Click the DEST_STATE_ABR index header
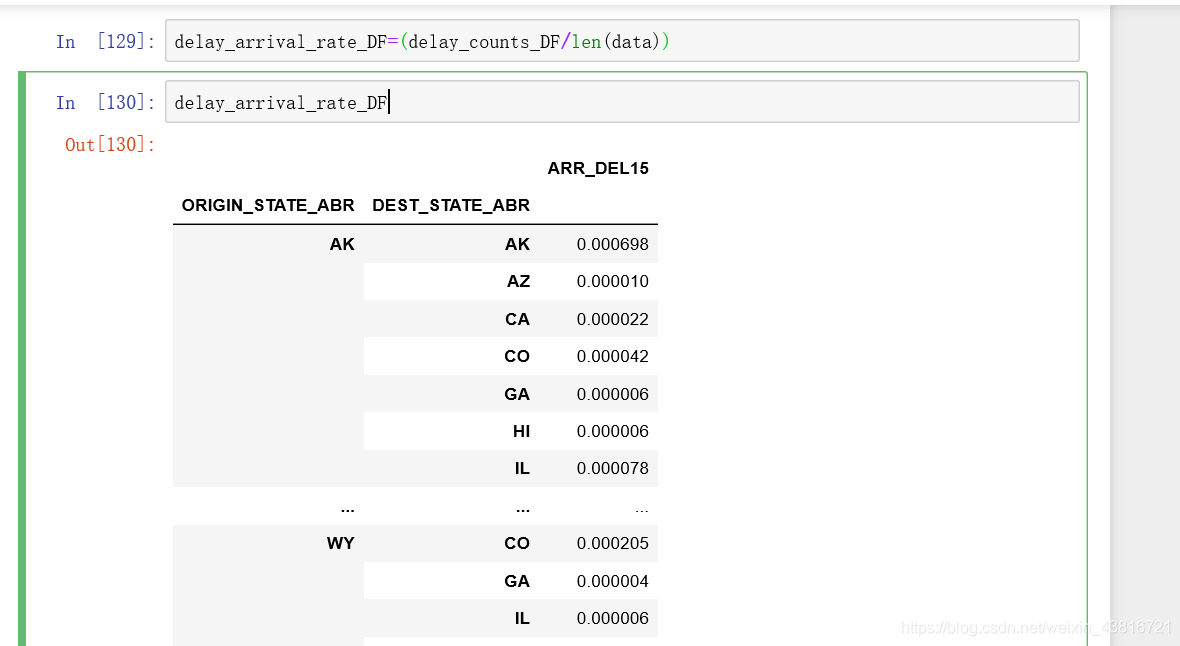 point(451,206)
